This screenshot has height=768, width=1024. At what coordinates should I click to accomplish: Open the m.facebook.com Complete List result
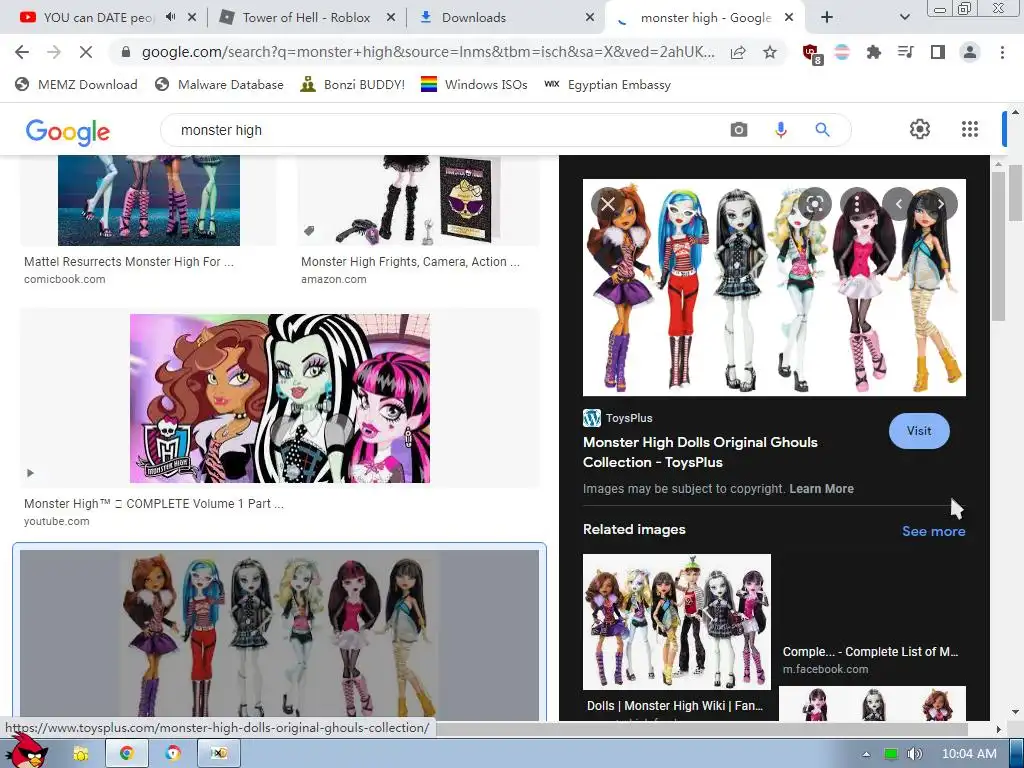point(870,660)
